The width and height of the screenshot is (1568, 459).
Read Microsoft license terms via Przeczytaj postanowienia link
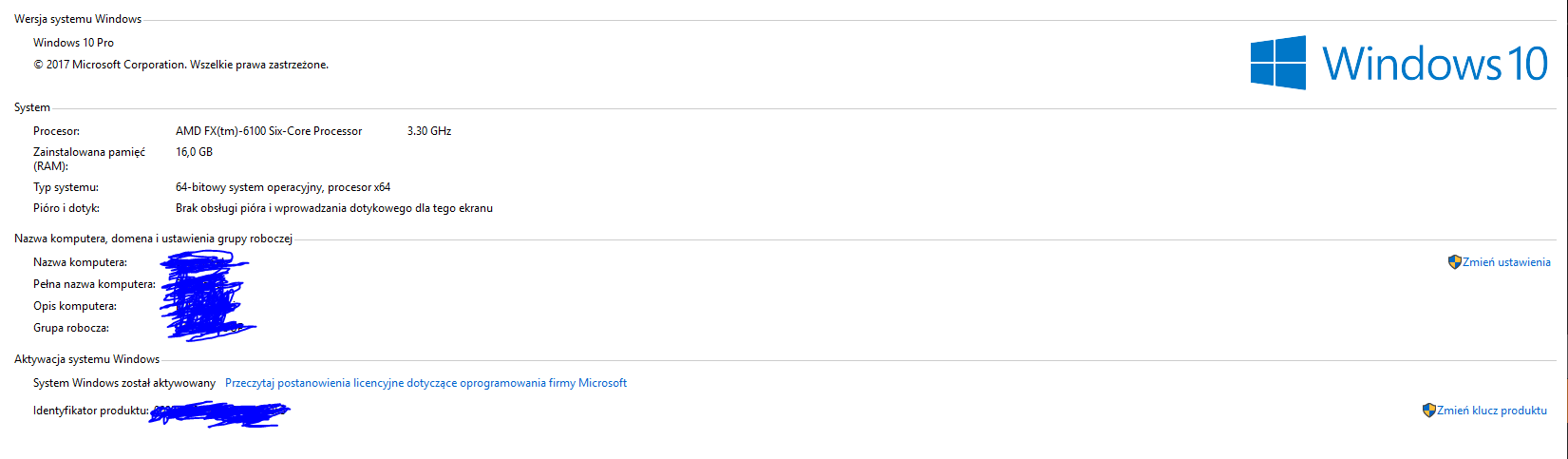click(425, 383)
